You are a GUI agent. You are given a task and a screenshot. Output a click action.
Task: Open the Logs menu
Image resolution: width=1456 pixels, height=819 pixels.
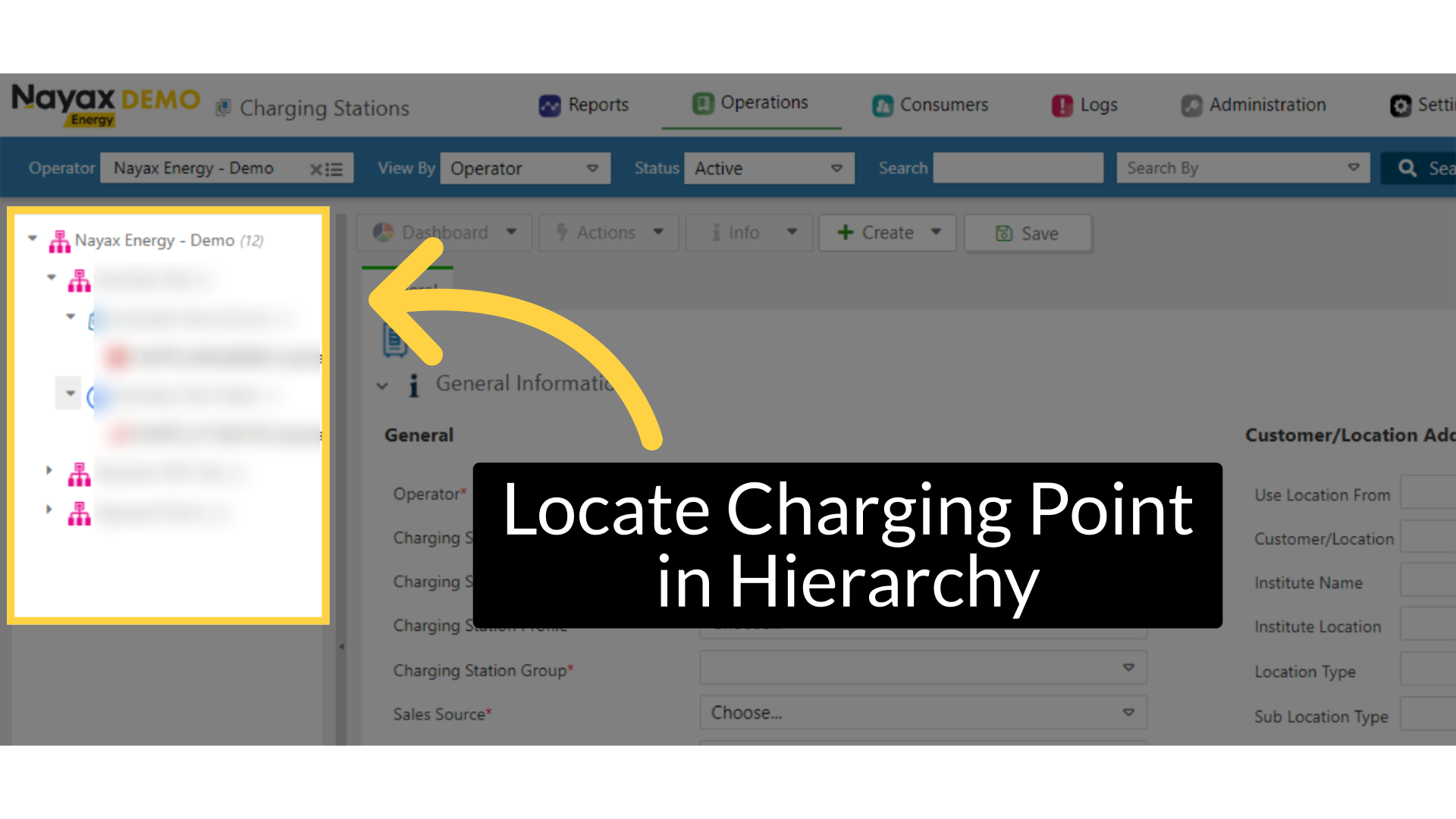coord(1084,105)
